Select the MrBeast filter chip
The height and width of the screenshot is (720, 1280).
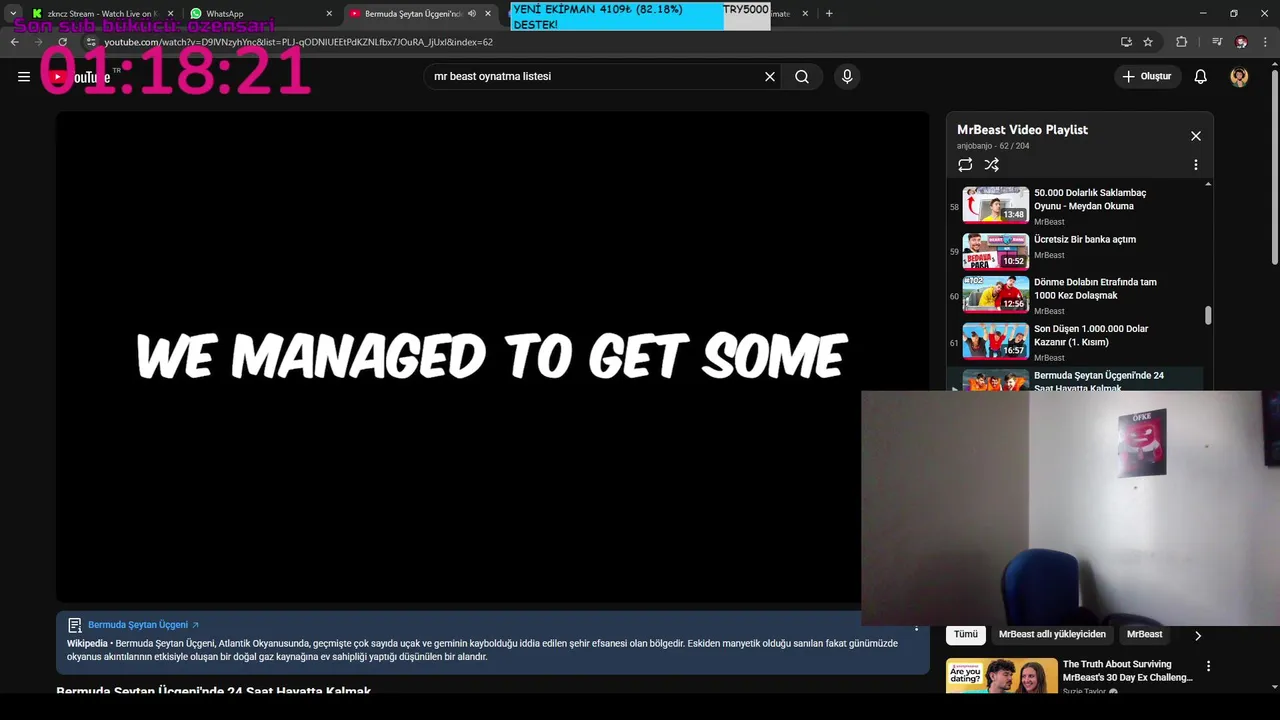(x=1145, y=634)
